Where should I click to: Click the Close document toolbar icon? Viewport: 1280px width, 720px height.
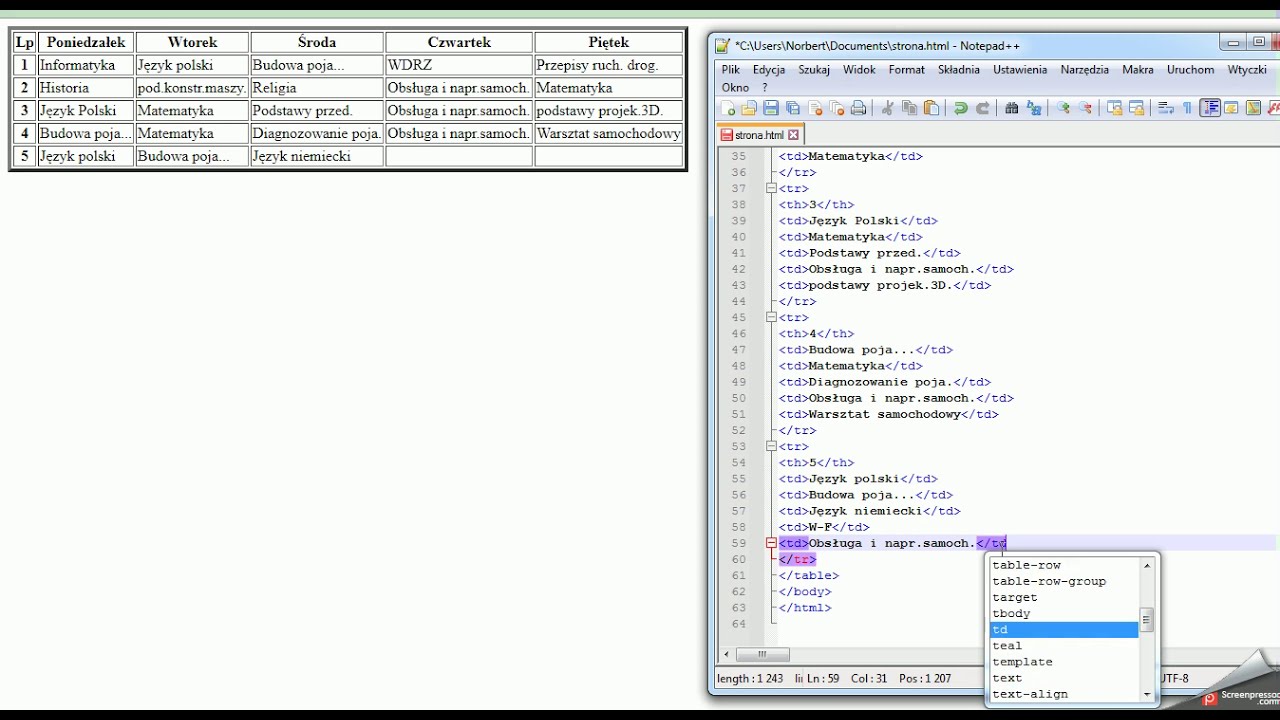(815, 108)
